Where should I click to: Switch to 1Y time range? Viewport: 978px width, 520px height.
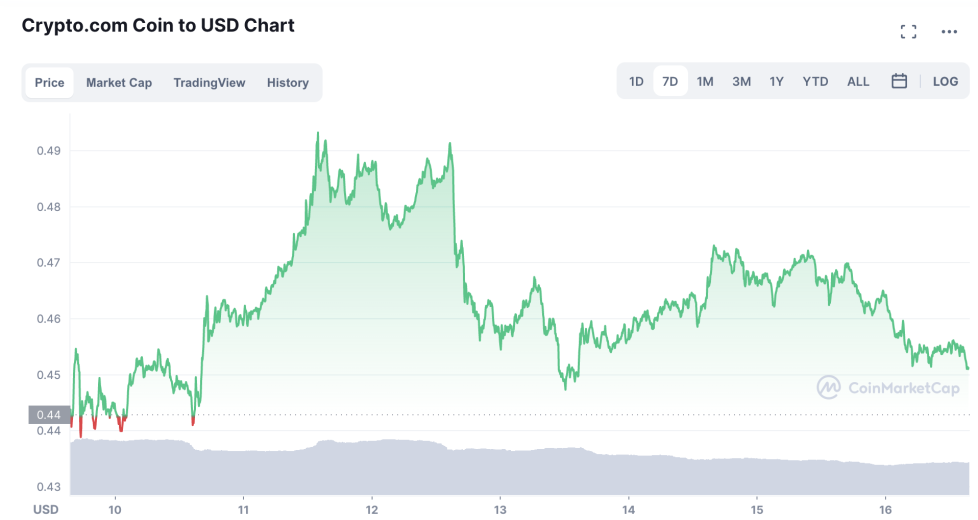[x=776, y=82]
